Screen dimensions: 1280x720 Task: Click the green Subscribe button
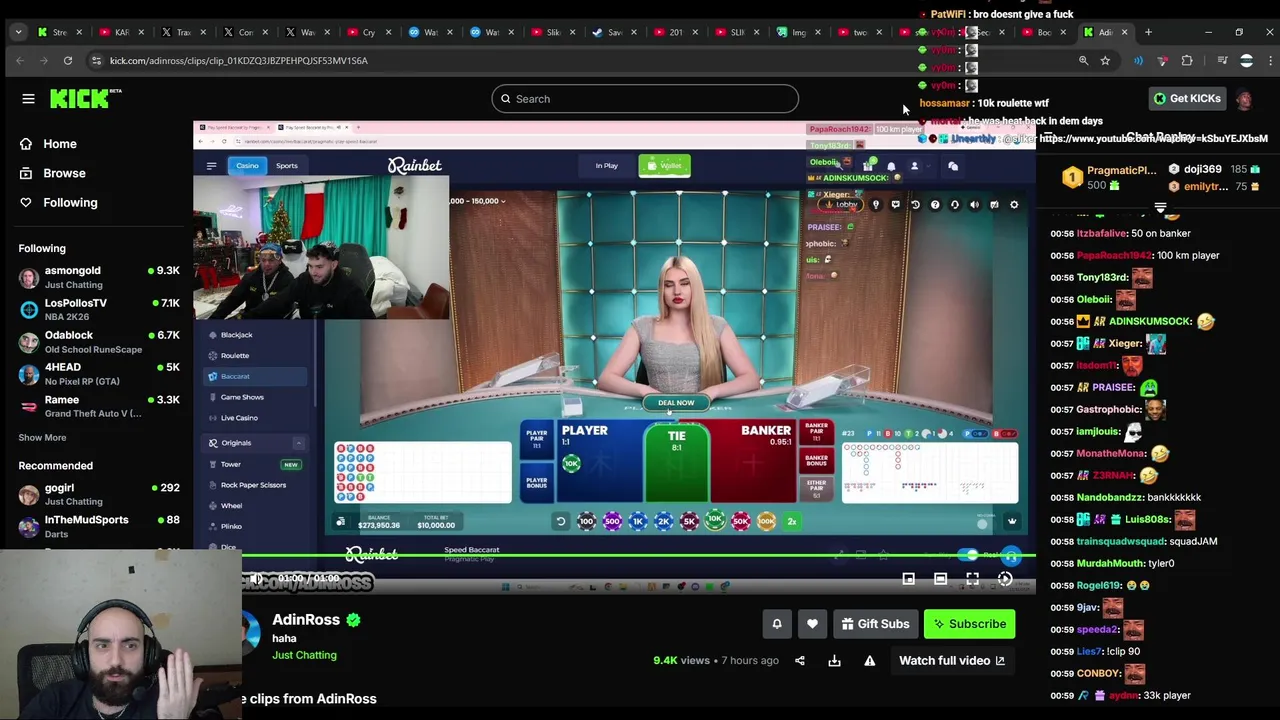tap(969, 624)
